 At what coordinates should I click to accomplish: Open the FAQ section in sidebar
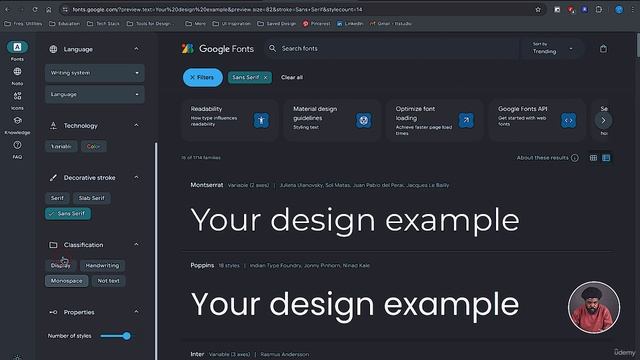click(x=17, y=150)
